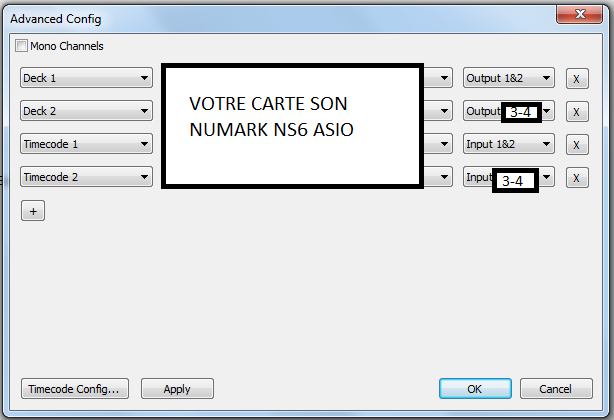Image resolution: width=614 pixels, height=420 pixels.
Task: Expand the Timecode 2 dropdown
Action: [x=86, y=177]
